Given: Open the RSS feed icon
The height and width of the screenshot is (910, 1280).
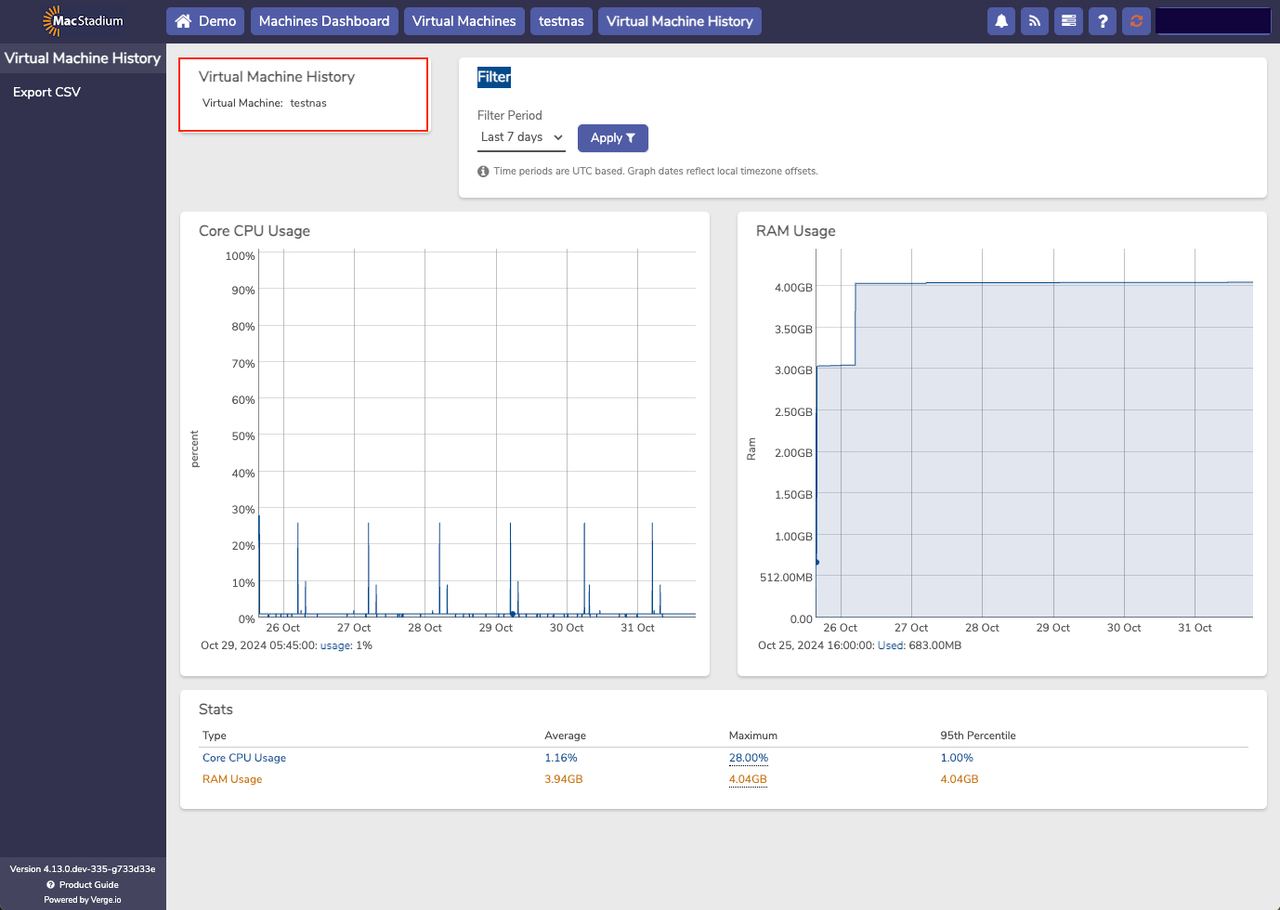Looking at the screenshot, I should click(1035, 21).
